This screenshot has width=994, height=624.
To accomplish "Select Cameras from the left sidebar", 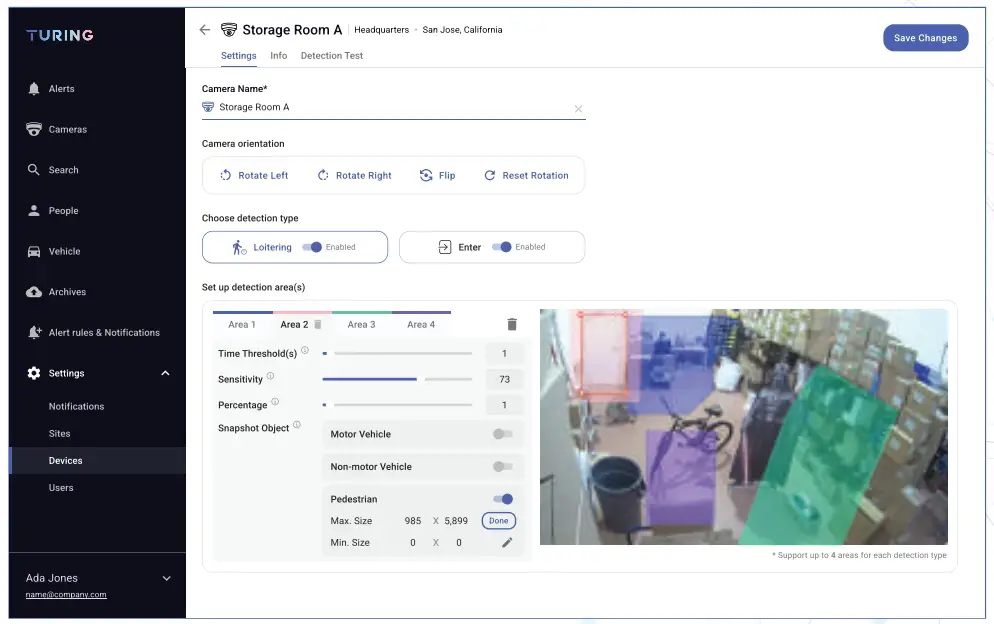I will (35, 129).
